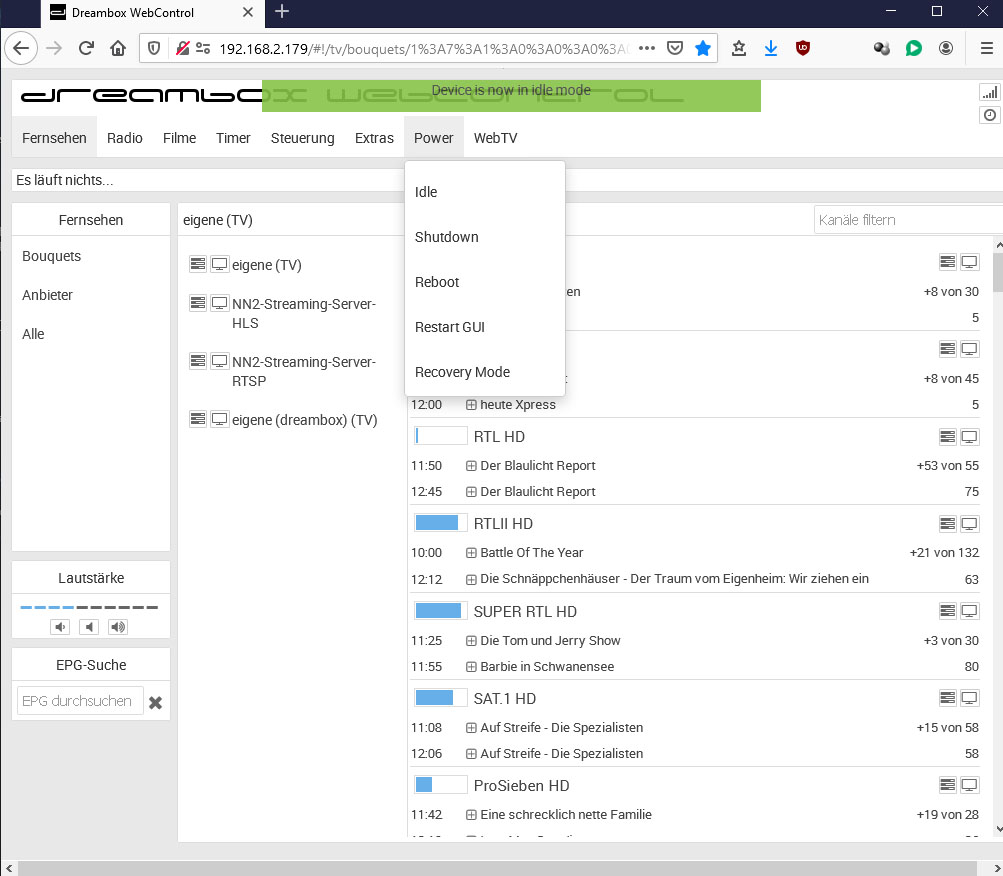Expand Eine schrecklich nette Familie entry

471,815
